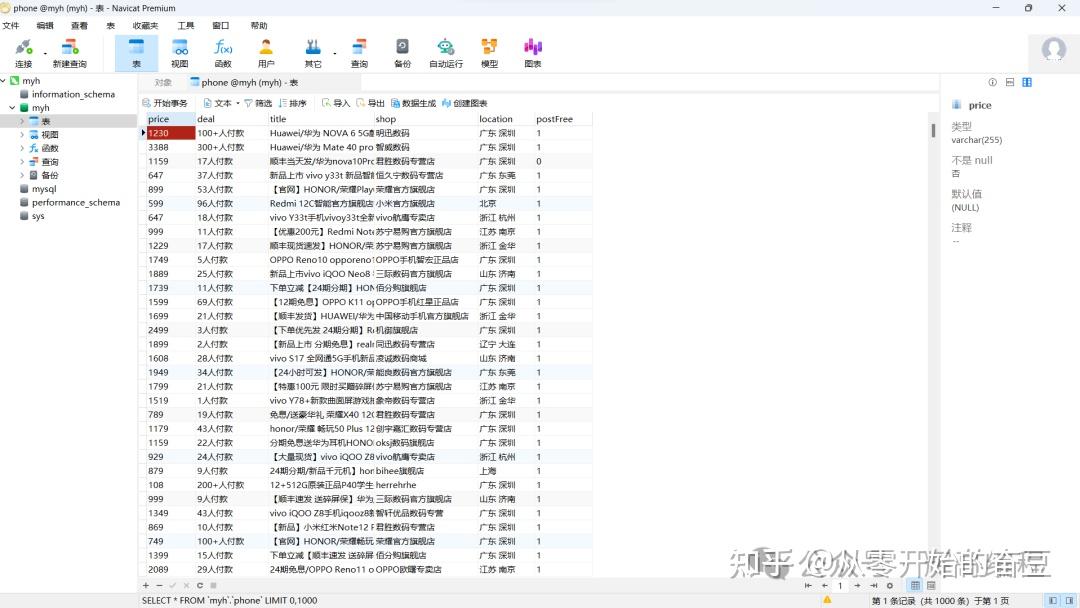Image resolution: width=1080 pixels, height=608 pixels.
Task: Toggle the left navigation pane
Action: [1052, 600]
